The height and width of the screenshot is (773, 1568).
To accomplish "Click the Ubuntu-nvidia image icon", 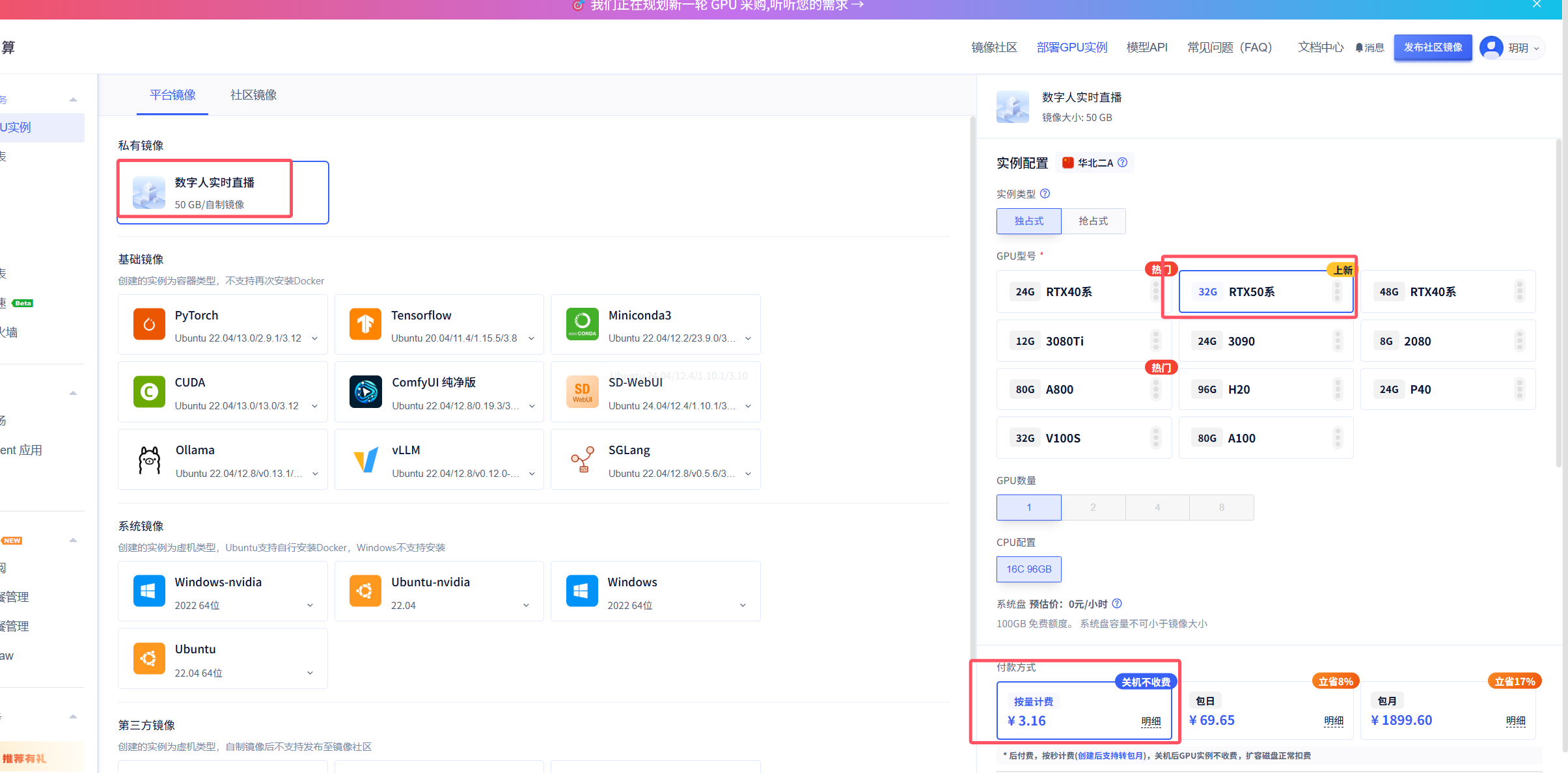I will 365,591.
